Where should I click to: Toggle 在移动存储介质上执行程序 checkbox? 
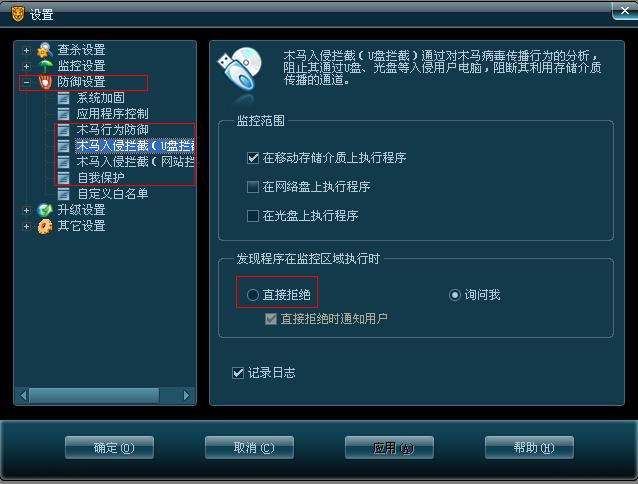[x=253, y=158]
